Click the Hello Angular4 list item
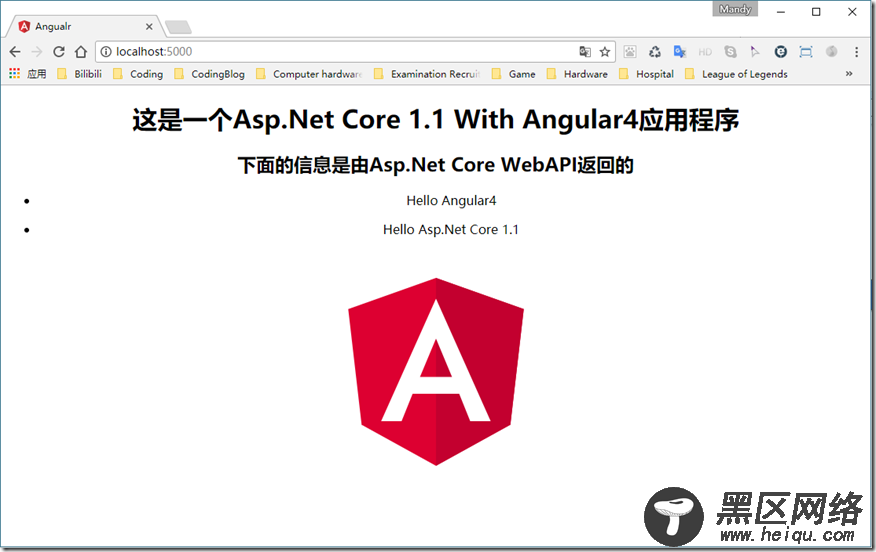Viewport: 876px width, 552px height. pyautogui.click(x=451, y=201)
